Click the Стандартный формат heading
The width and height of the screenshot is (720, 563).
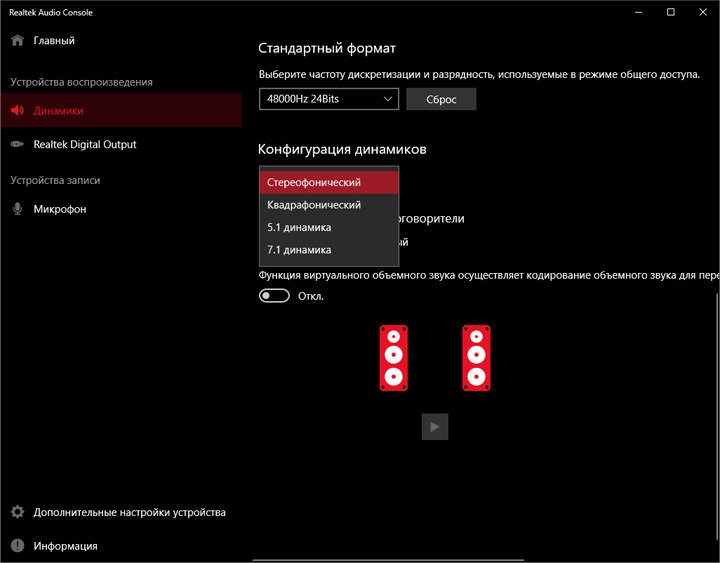click(326, 48)
